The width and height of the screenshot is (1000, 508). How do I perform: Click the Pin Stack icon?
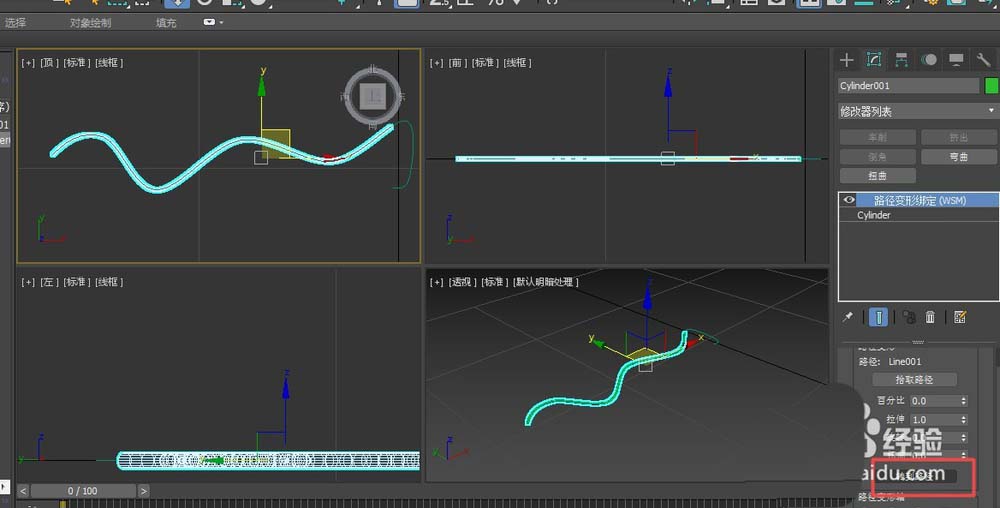tap(848, 317)
